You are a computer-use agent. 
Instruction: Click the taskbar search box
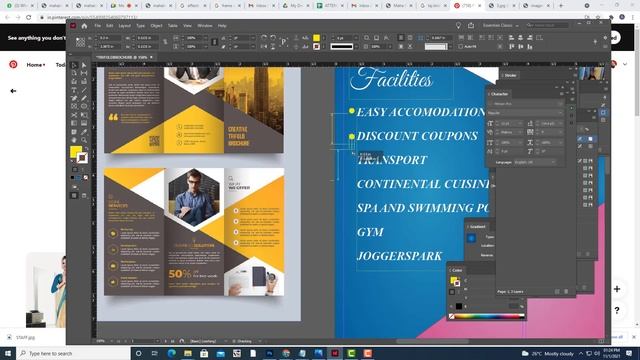(73, 353)
